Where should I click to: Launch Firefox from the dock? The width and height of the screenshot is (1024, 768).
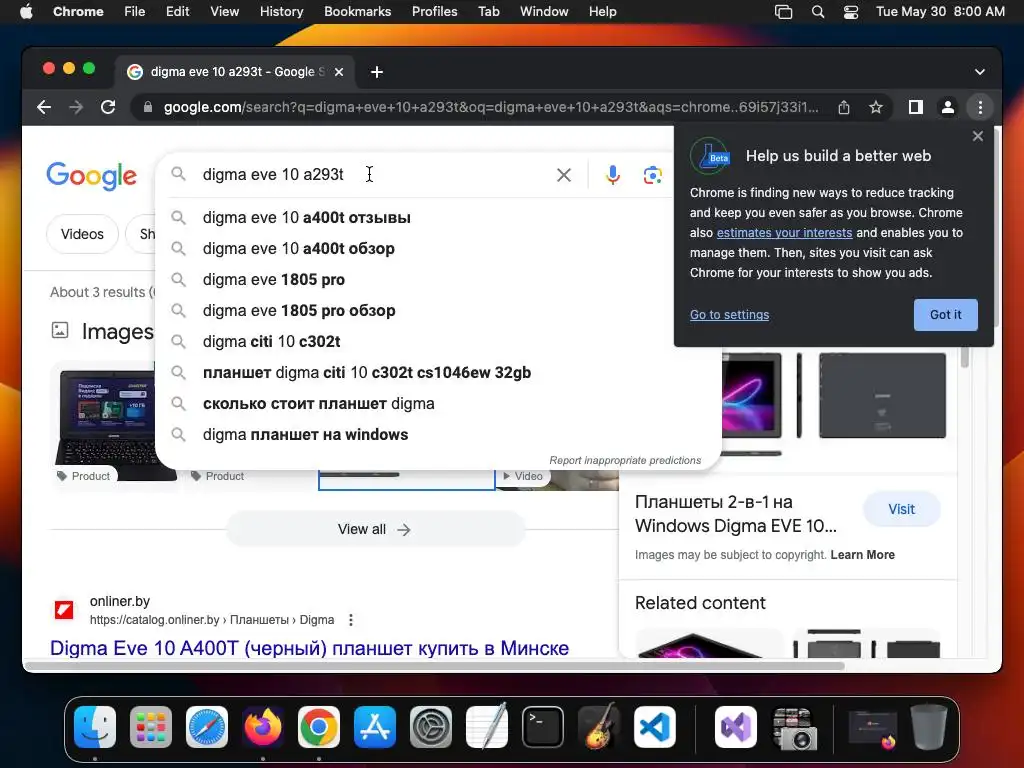[263, 727]
